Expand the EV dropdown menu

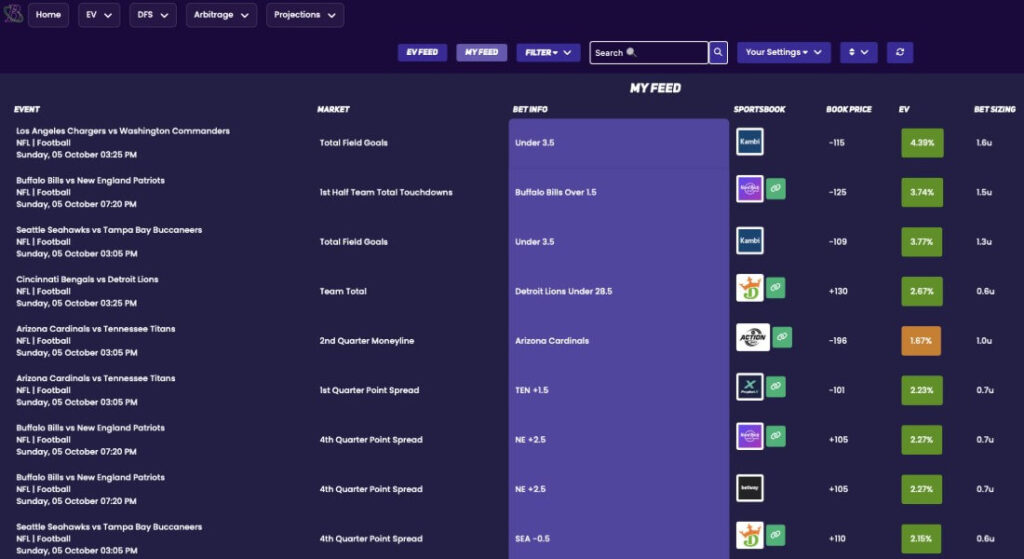pyautogui.click(x=99, y=15)
